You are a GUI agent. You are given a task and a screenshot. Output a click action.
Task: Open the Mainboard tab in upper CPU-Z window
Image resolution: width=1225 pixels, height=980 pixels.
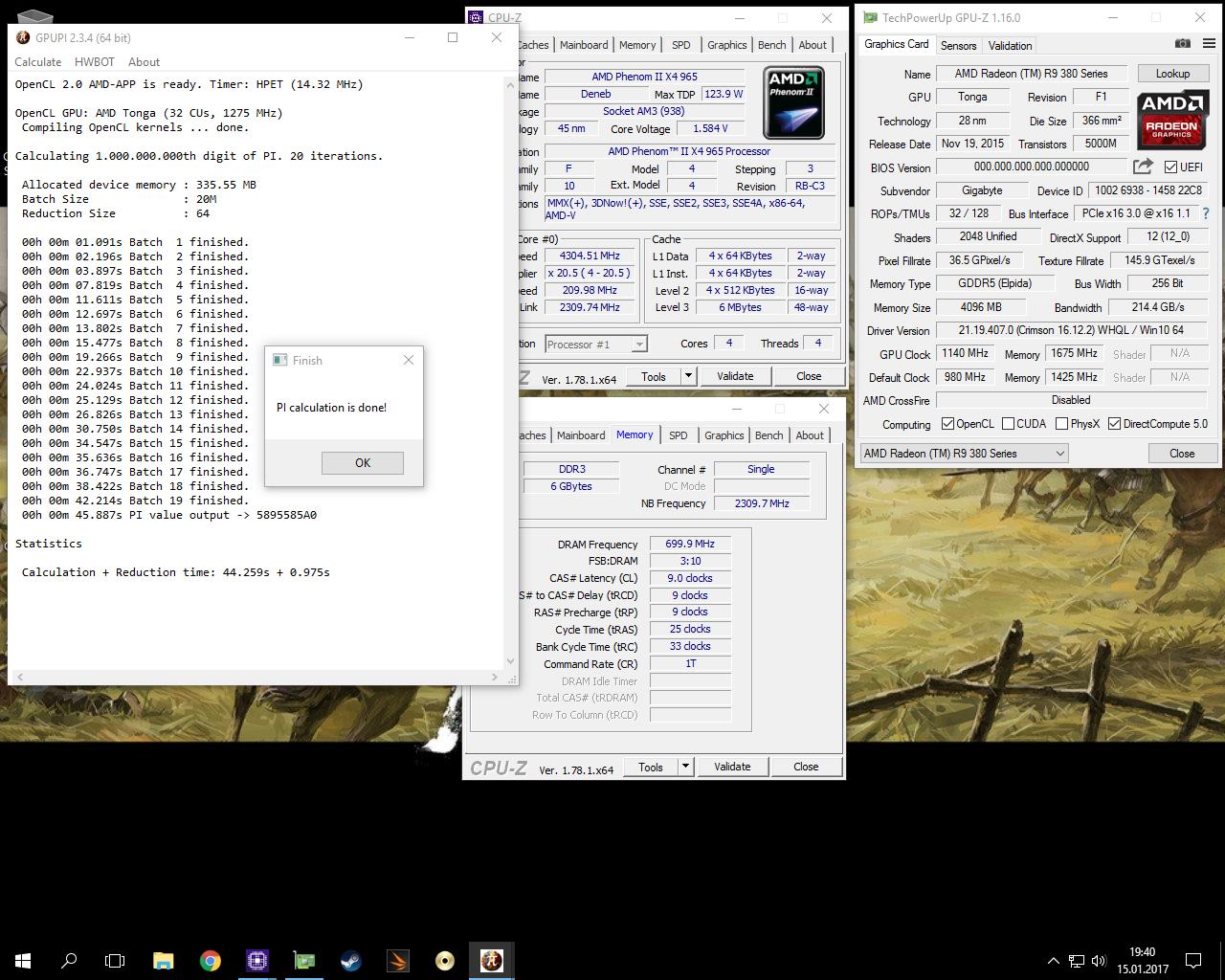584,45
